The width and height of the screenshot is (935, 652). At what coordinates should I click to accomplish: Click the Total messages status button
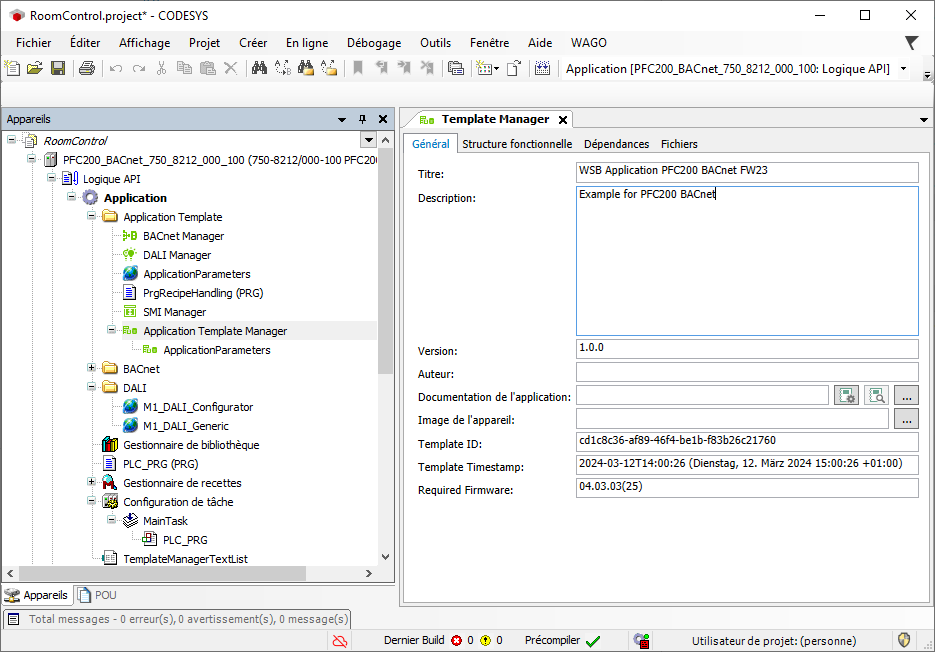177,619
